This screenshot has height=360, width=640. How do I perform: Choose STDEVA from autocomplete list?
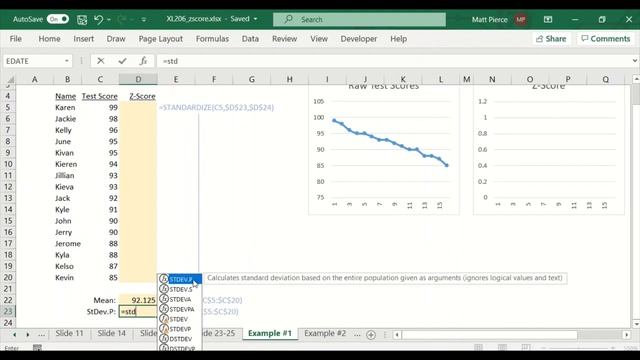tap(180, 299)
